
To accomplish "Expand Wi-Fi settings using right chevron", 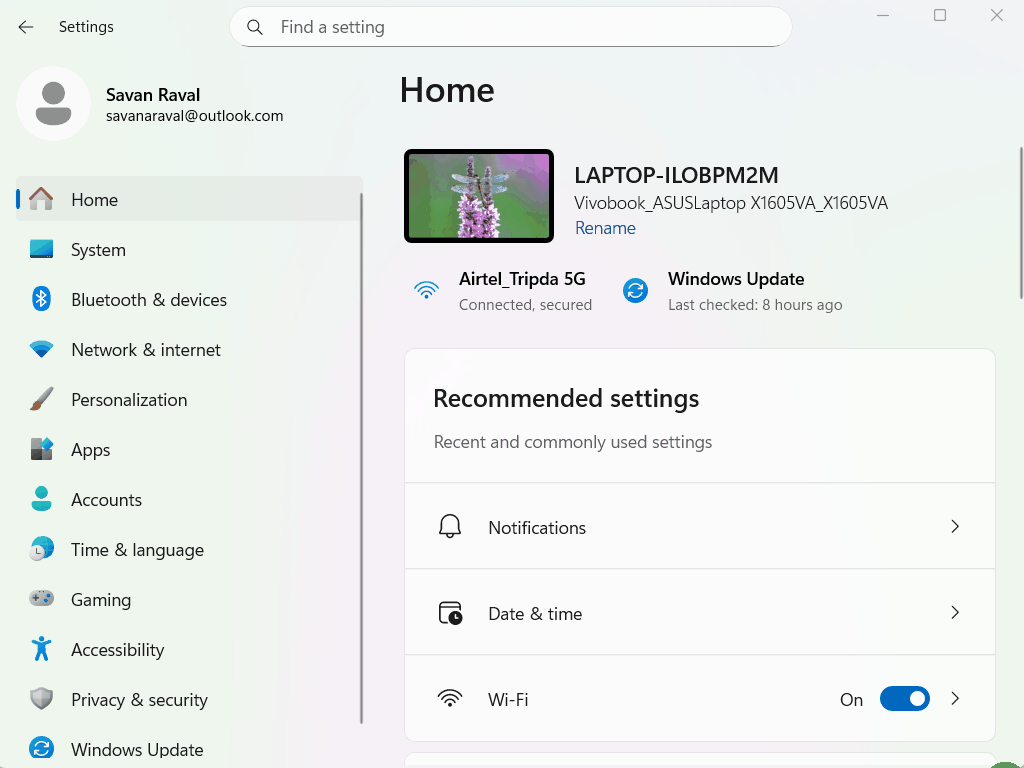I will tap(955, 699).
